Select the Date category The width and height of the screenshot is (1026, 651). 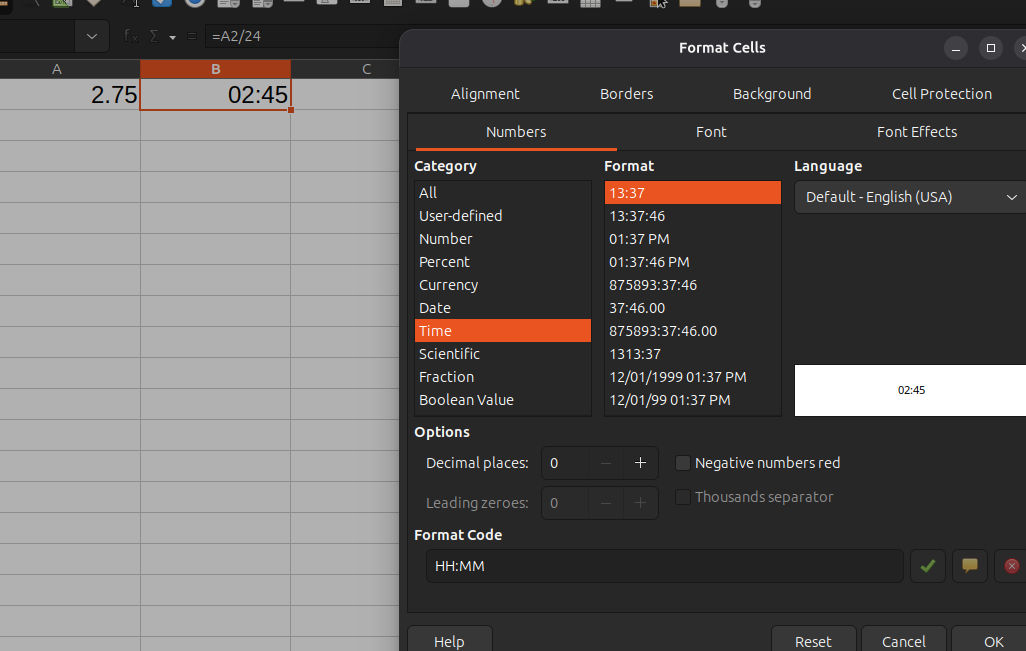(503, 308)
